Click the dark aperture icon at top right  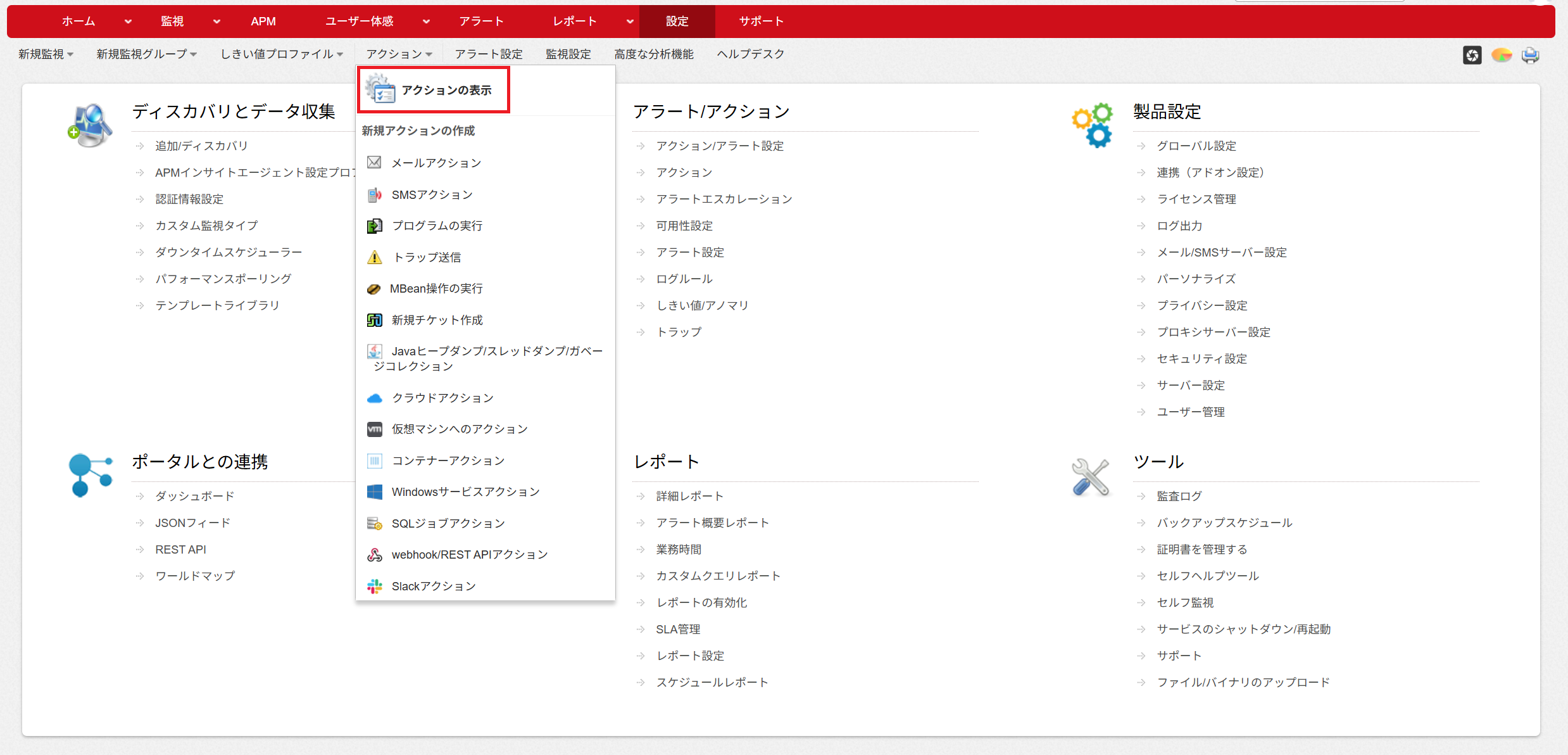click(x=1472, y=55)
